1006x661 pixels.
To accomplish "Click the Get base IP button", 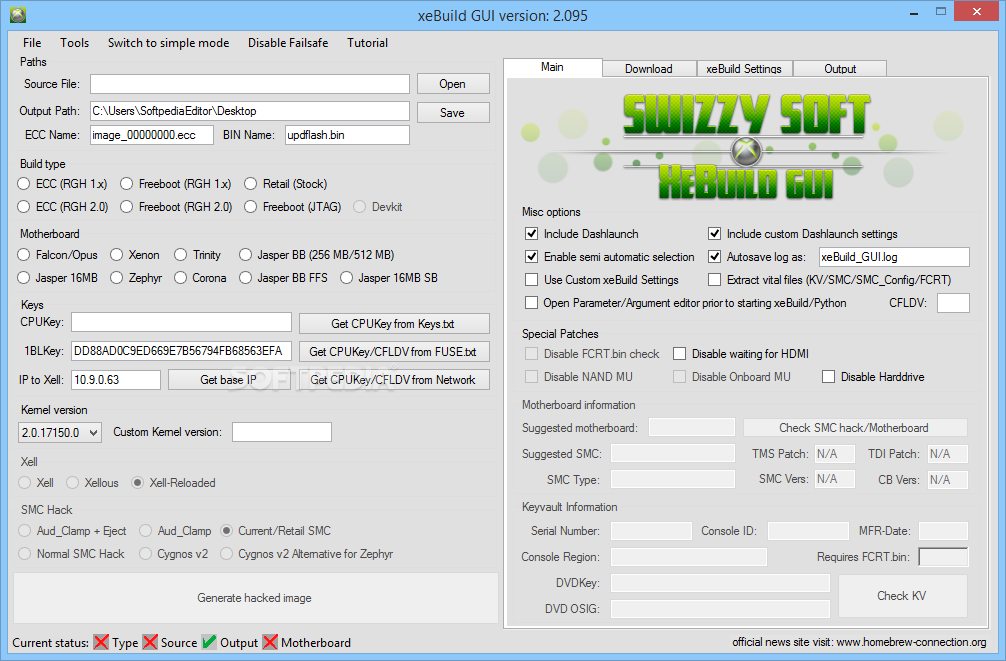I will click(228, 380).
